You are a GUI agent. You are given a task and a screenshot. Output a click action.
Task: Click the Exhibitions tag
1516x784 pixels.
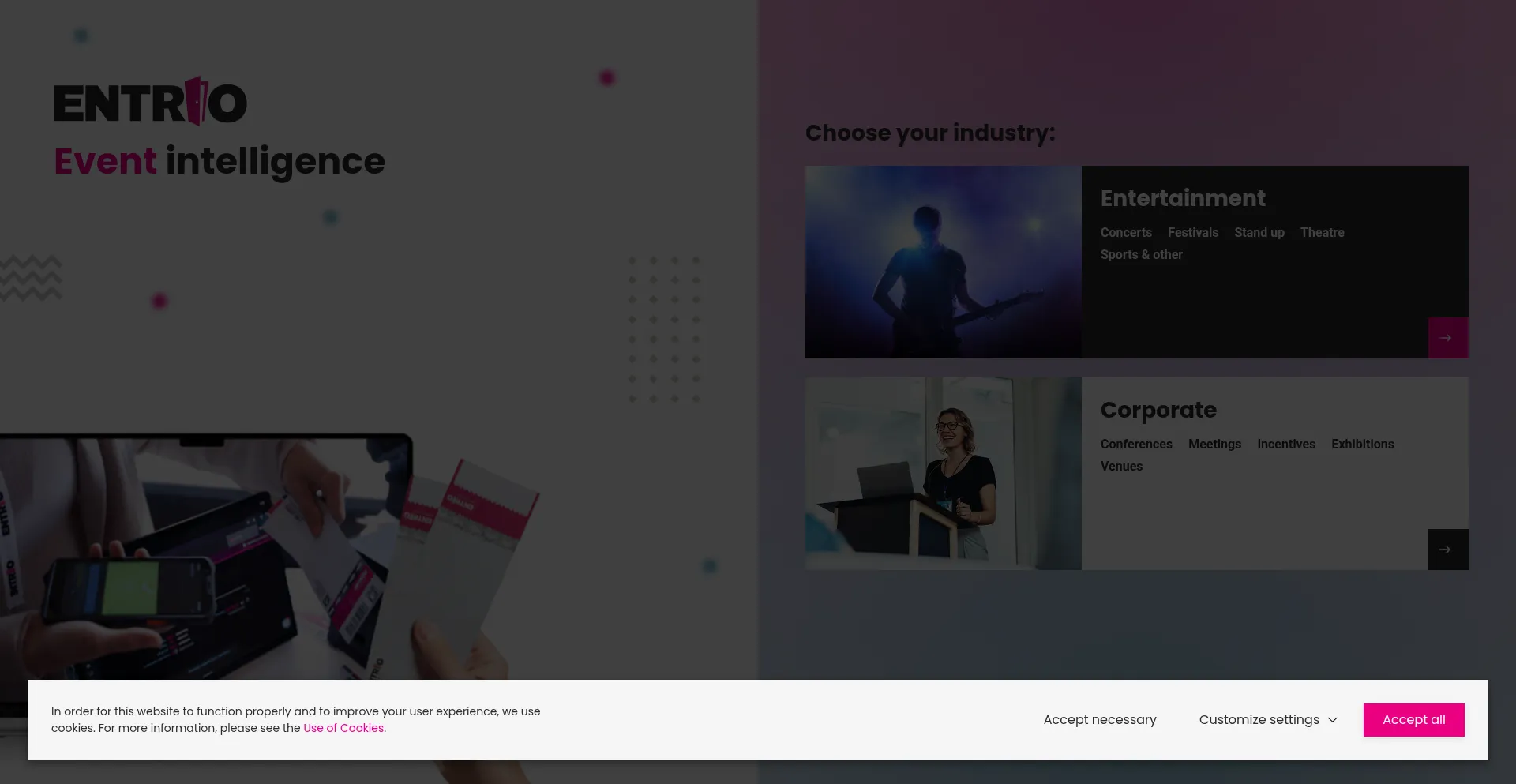(x=1363, y=445)
